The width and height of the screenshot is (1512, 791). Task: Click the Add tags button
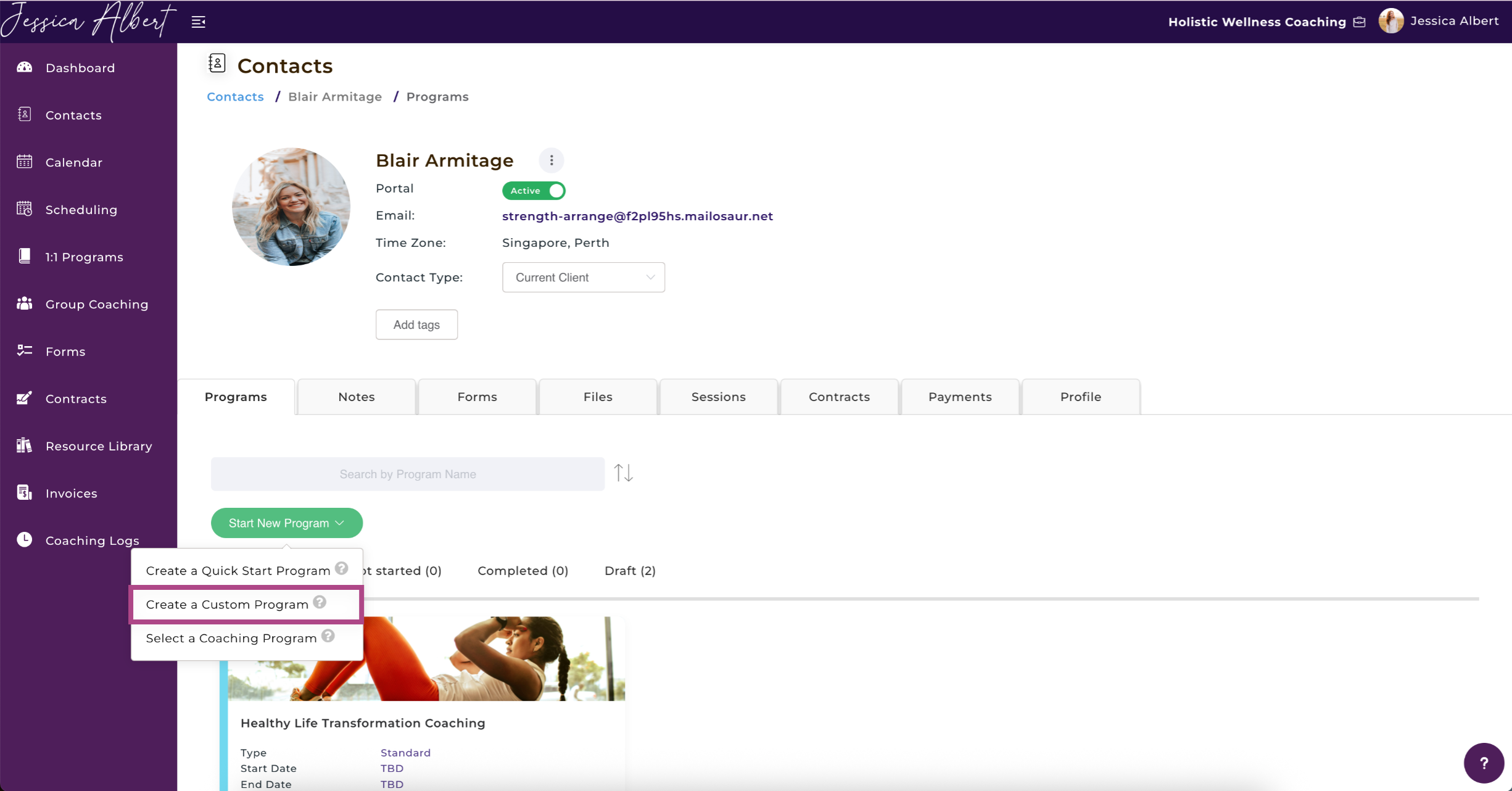[x=417, y=325]
